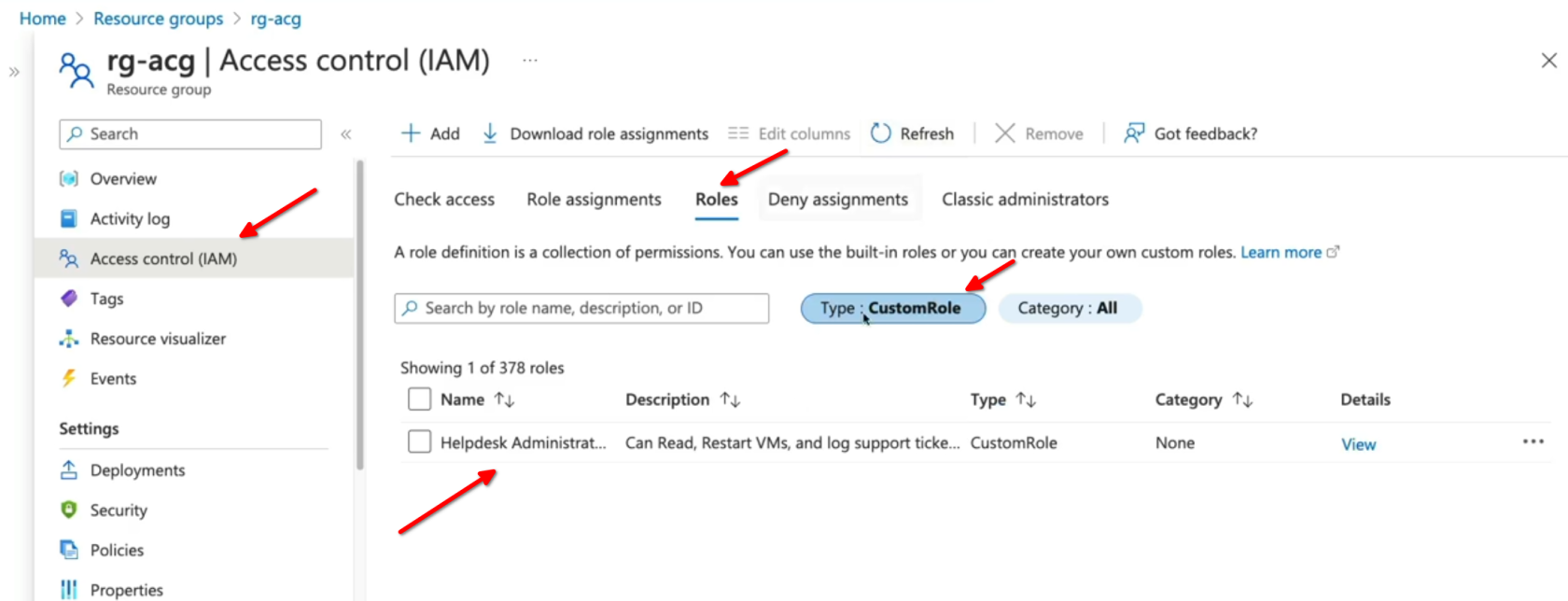The image size is (1568, 601).
Task: Collapse the left navigation menu chevron
Action: coord(346,134)
